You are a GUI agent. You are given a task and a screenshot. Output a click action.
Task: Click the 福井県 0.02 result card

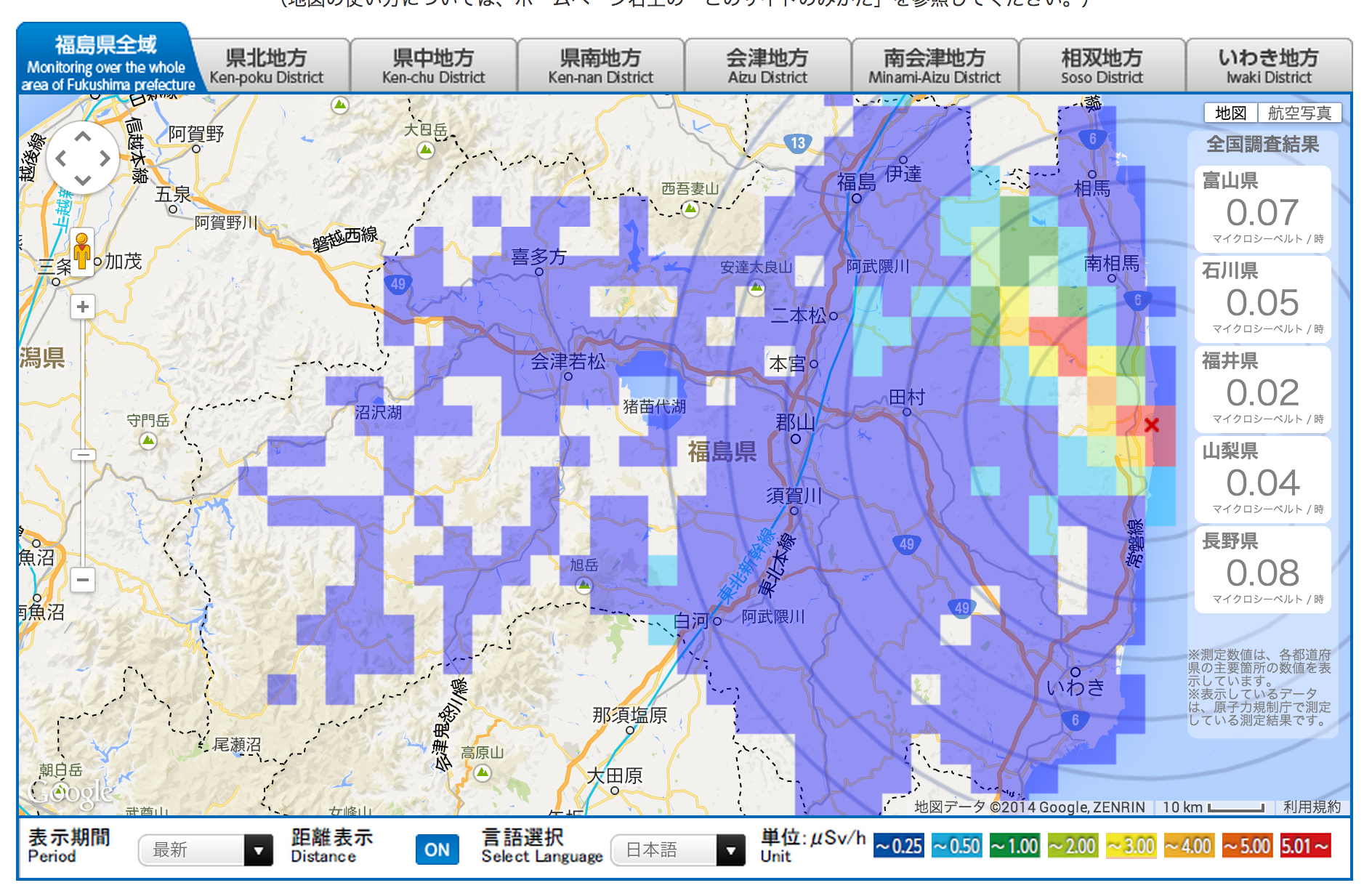point(1263,389)
